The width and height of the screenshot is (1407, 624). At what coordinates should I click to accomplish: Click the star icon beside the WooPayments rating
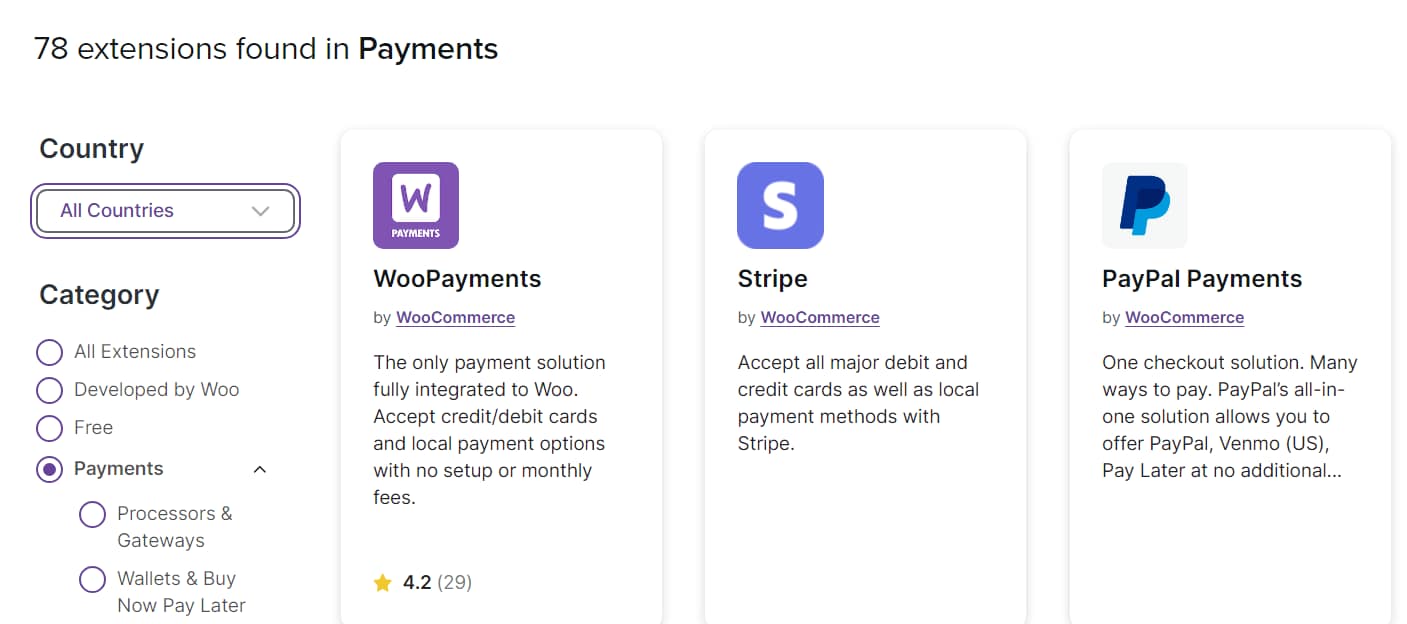coord(383,581)
